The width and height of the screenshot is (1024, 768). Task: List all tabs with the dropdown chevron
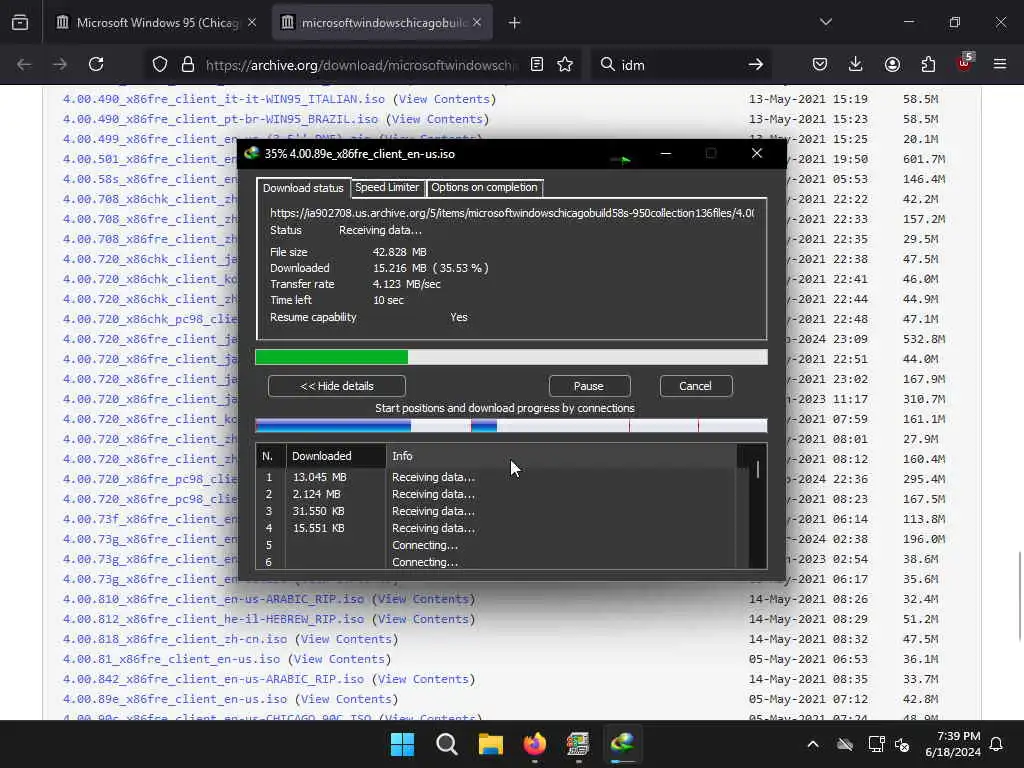(x=825, y=22)
